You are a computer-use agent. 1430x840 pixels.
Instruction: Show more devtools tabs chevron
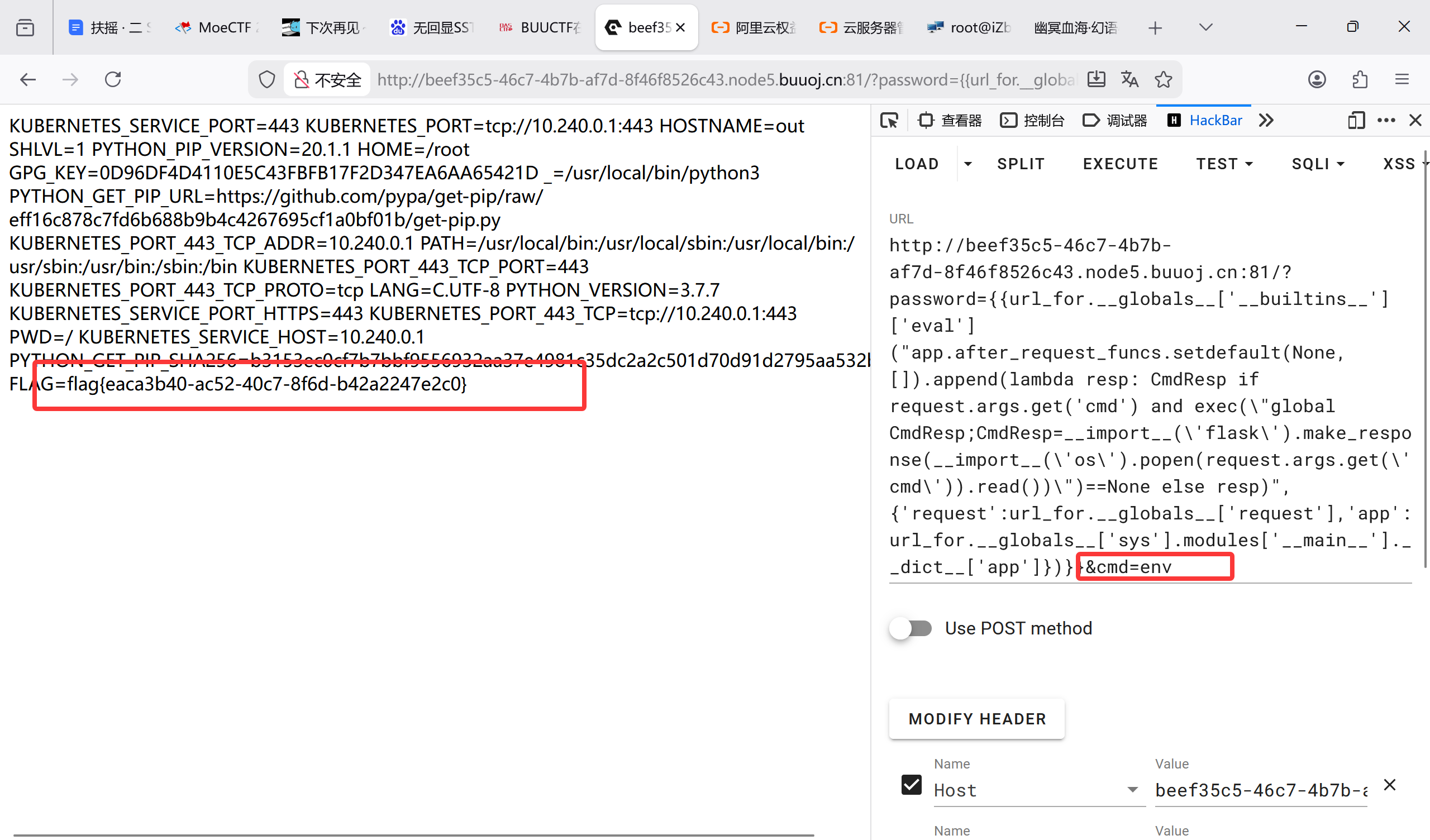pos(1266,120)
